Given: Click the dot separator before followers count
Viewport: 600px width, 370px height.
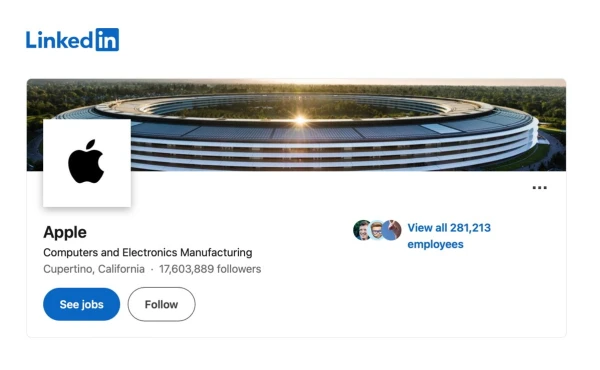Looking at the screenshot, I should coord(152,270).
